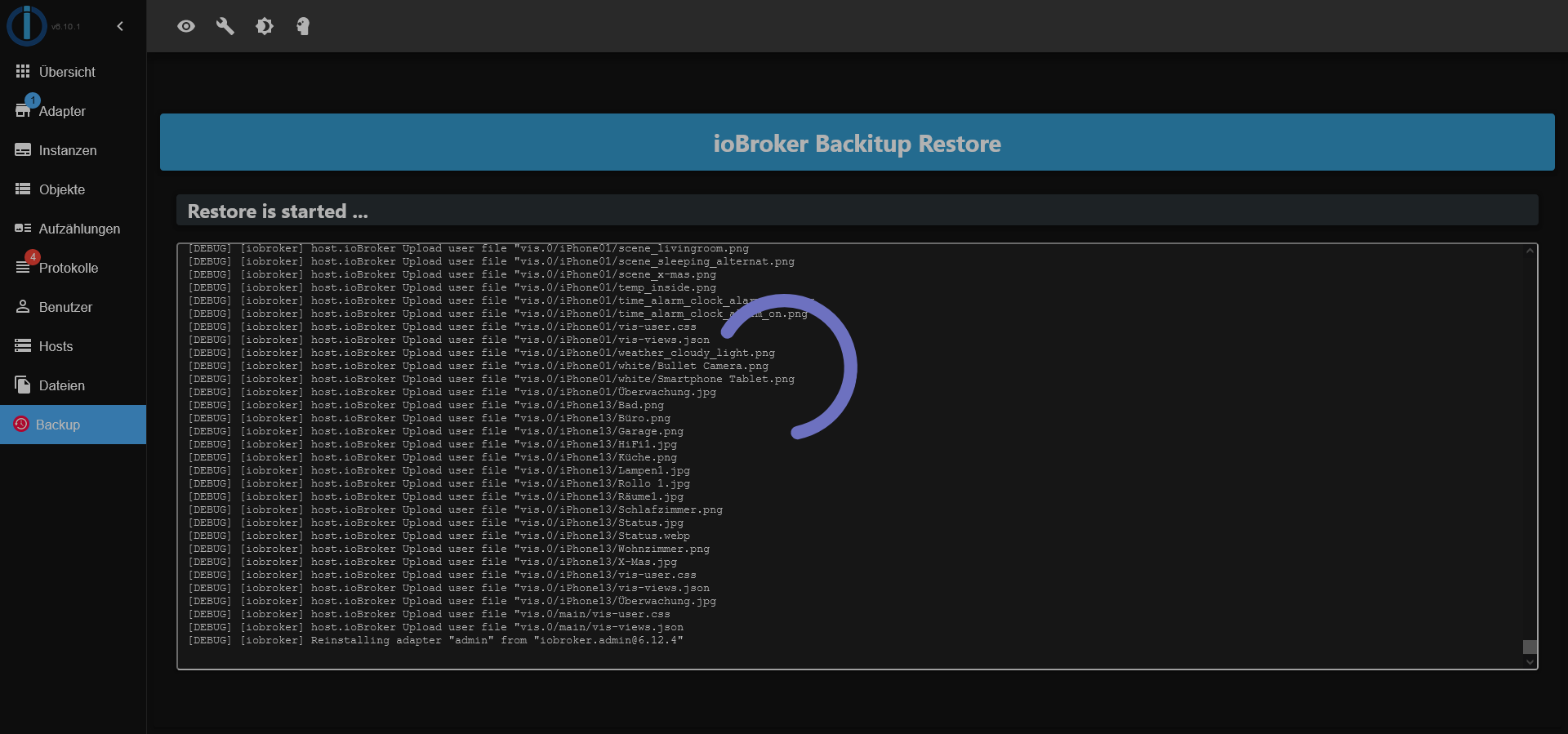Click log line iPhone13/Garage.png
The width and height of the screenshot is (1568, 734).
pyautogui.click(x=436, y=431)
